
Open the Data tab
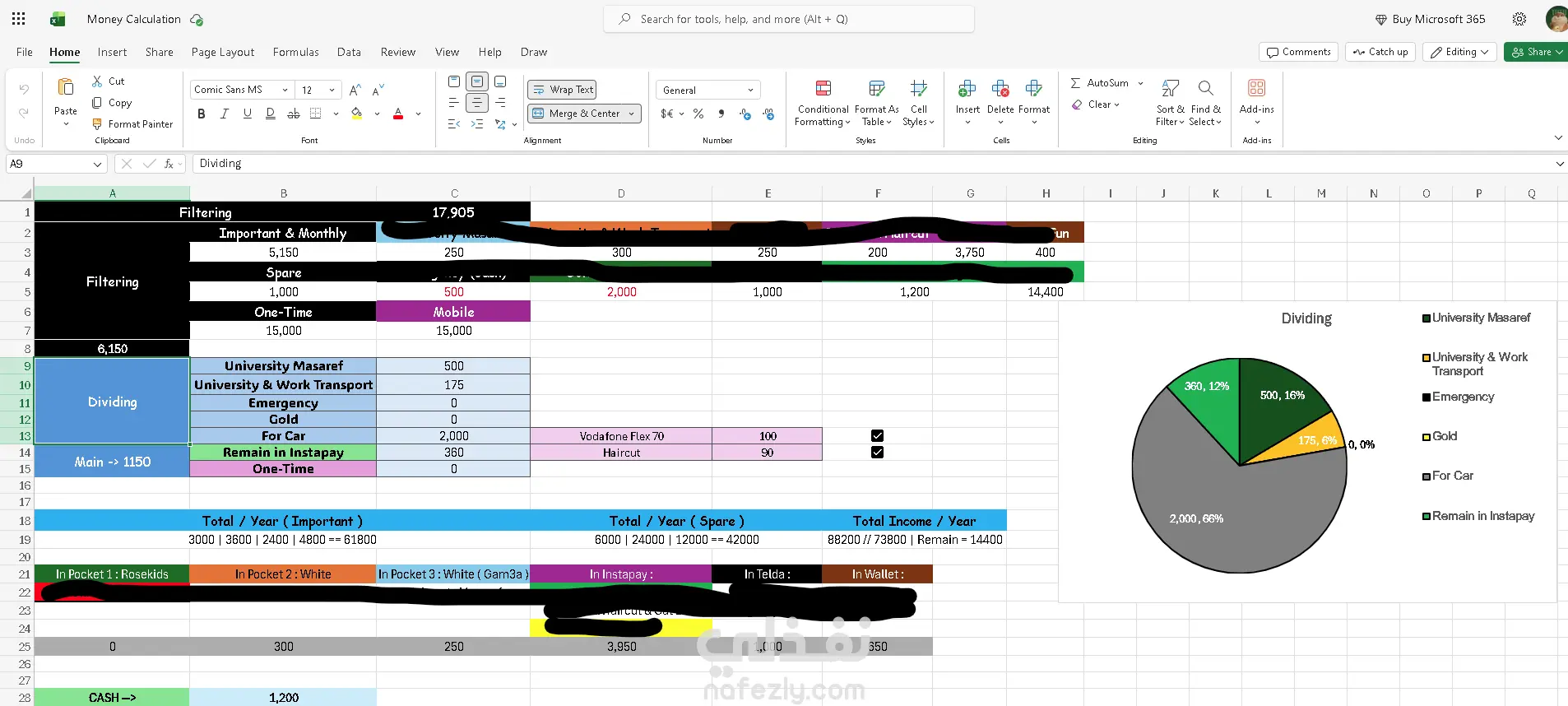349,52
